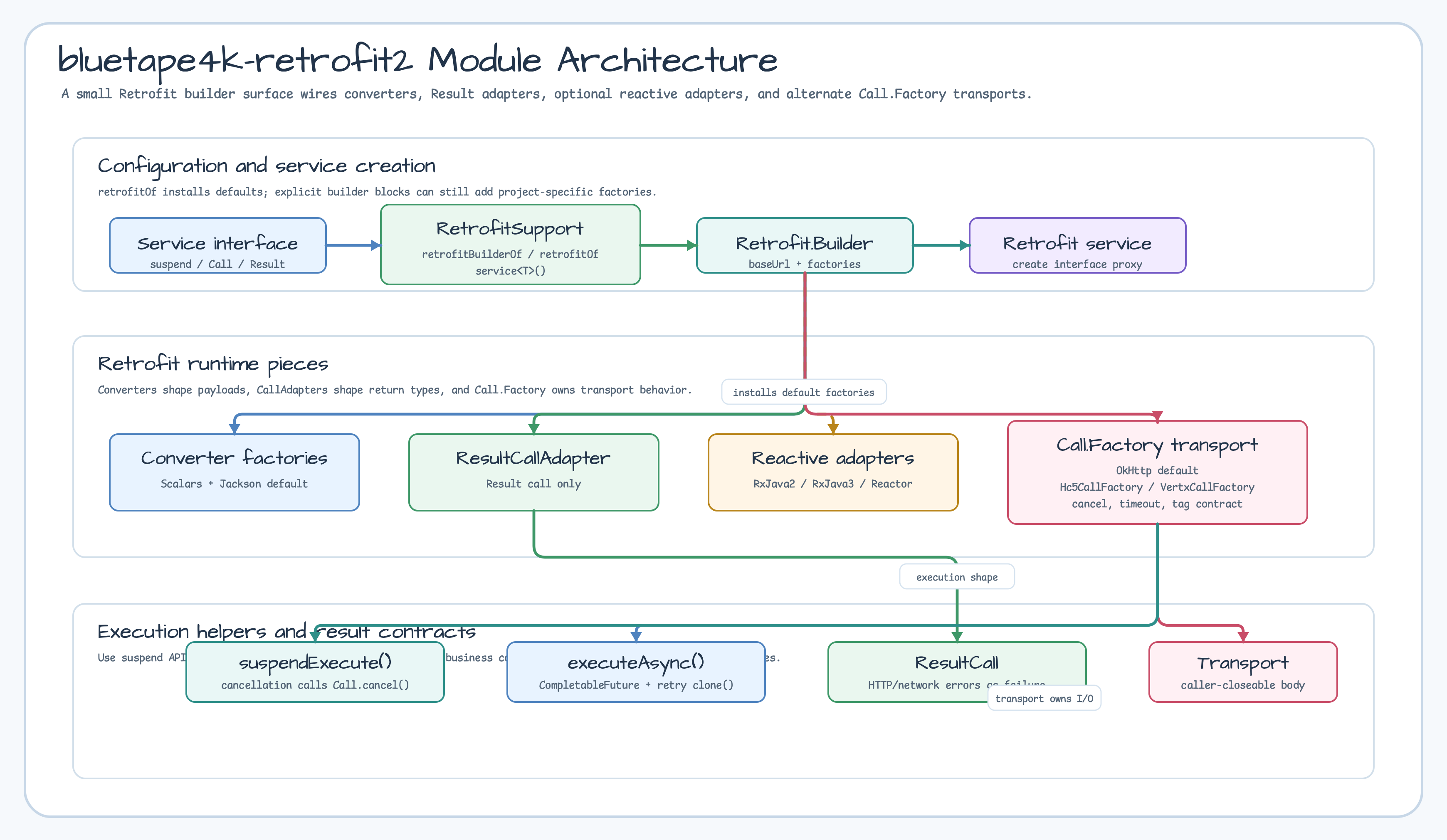Click the red arrowhead above Call.Factory transport
This screenshot has height=840, width=1447.
point(1157,416)
